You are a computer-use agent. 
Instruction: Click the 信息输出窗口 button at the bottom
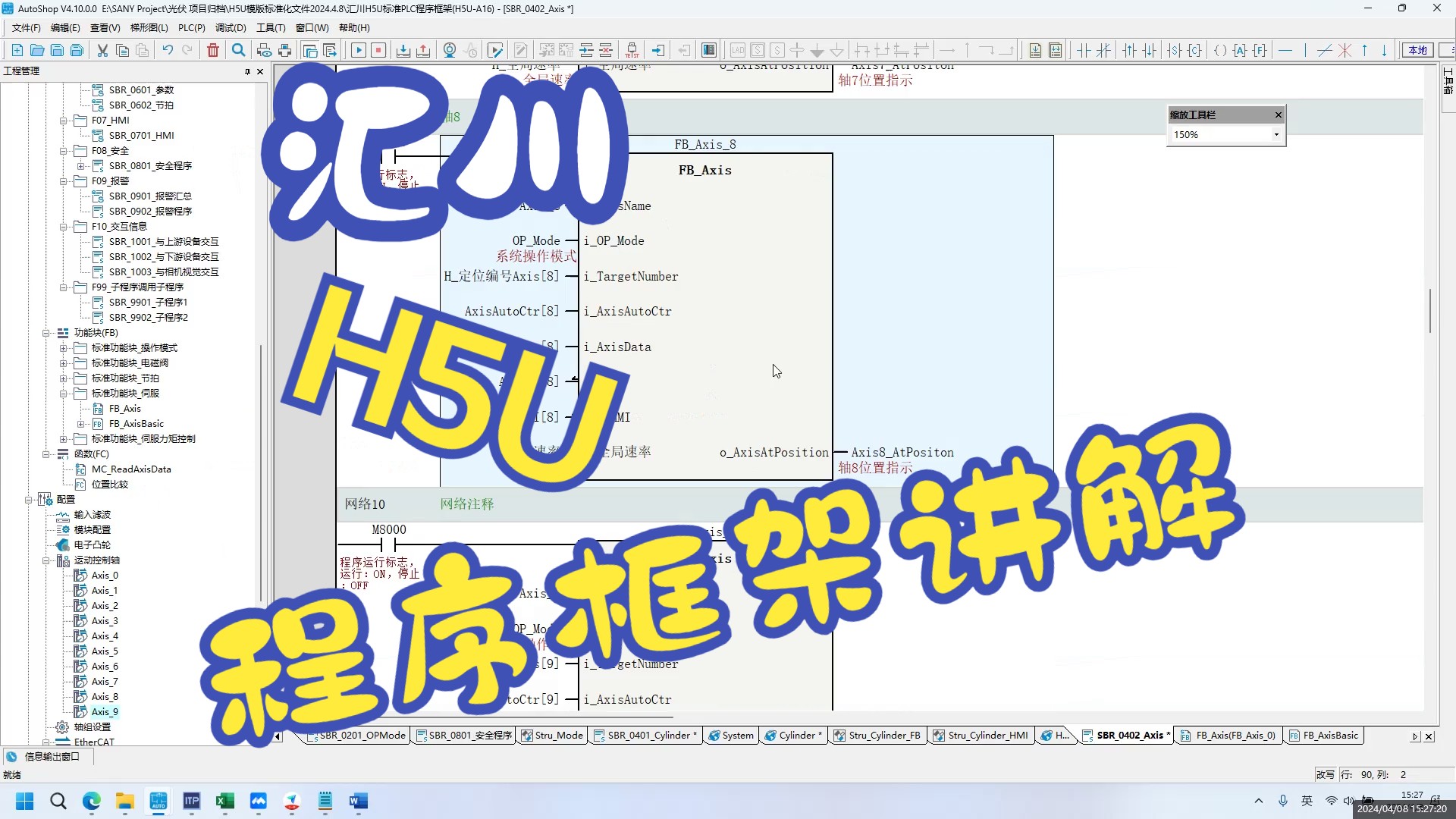tap(45, 756)
